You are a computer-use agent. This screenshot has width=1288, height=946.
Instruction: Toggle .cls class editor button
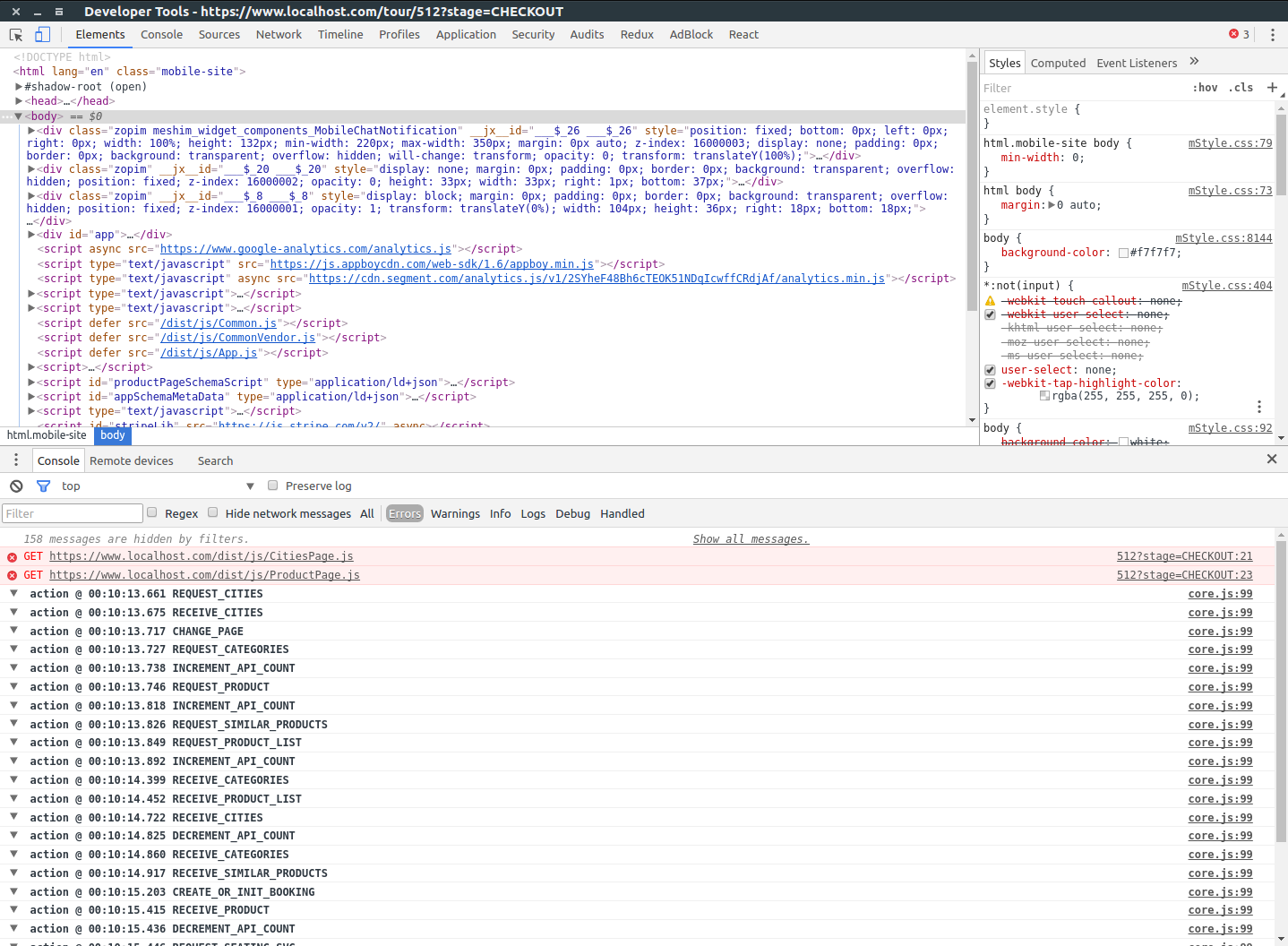tap(1241, 88)
